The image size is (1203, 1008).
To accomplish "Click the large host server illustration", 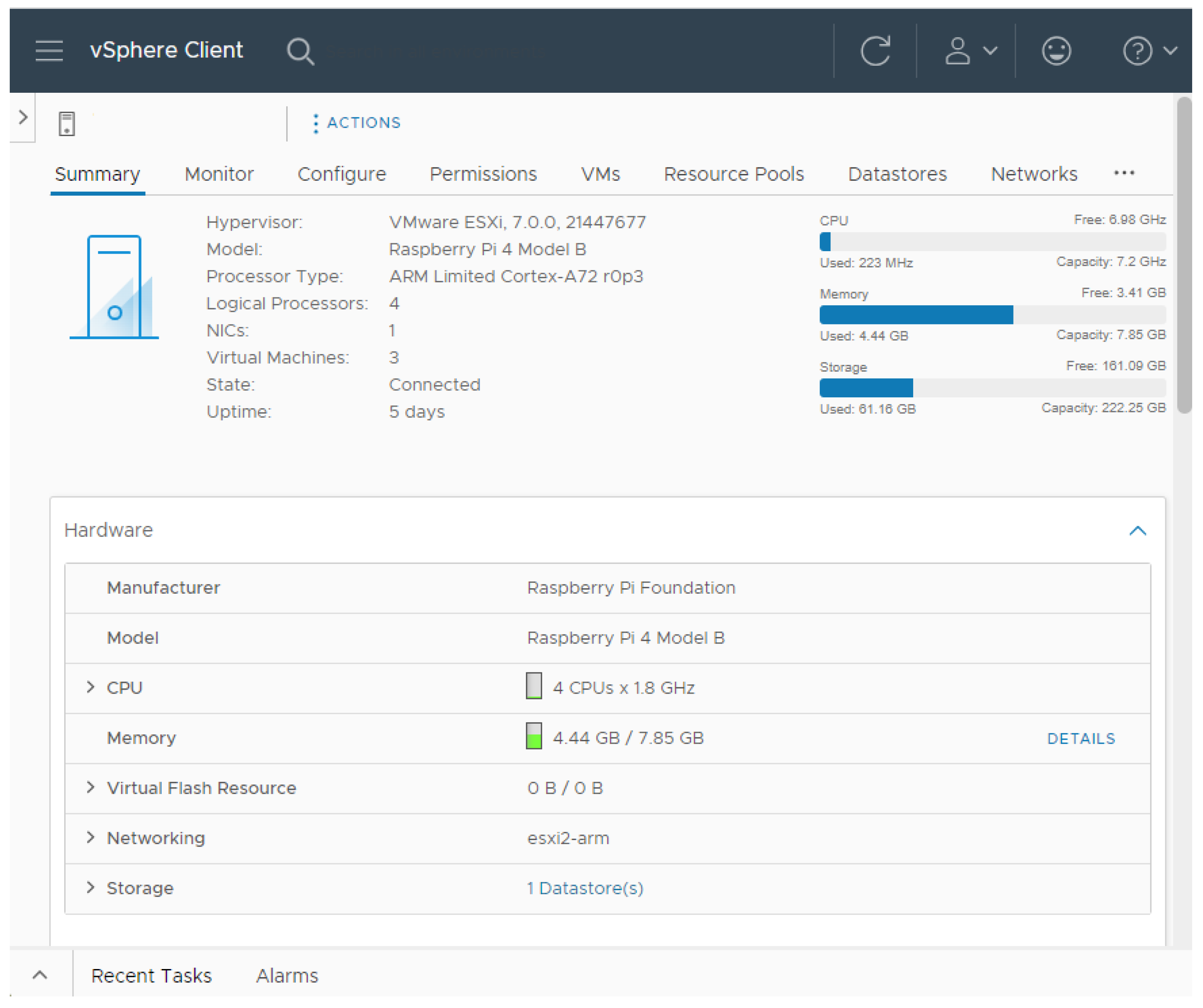I will point(114,287).
